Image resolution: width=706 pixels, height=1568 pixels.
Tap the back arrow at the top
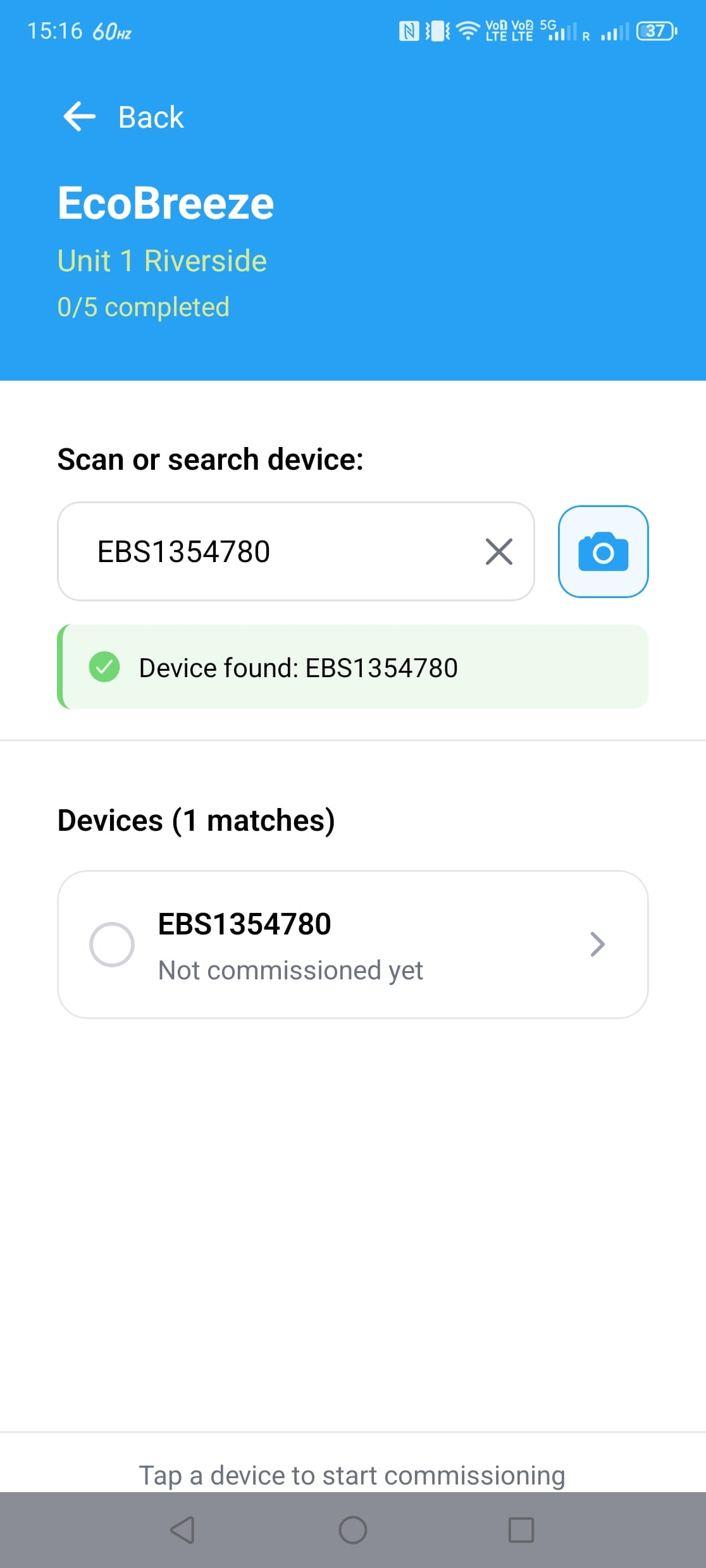(x=78, y=116)
